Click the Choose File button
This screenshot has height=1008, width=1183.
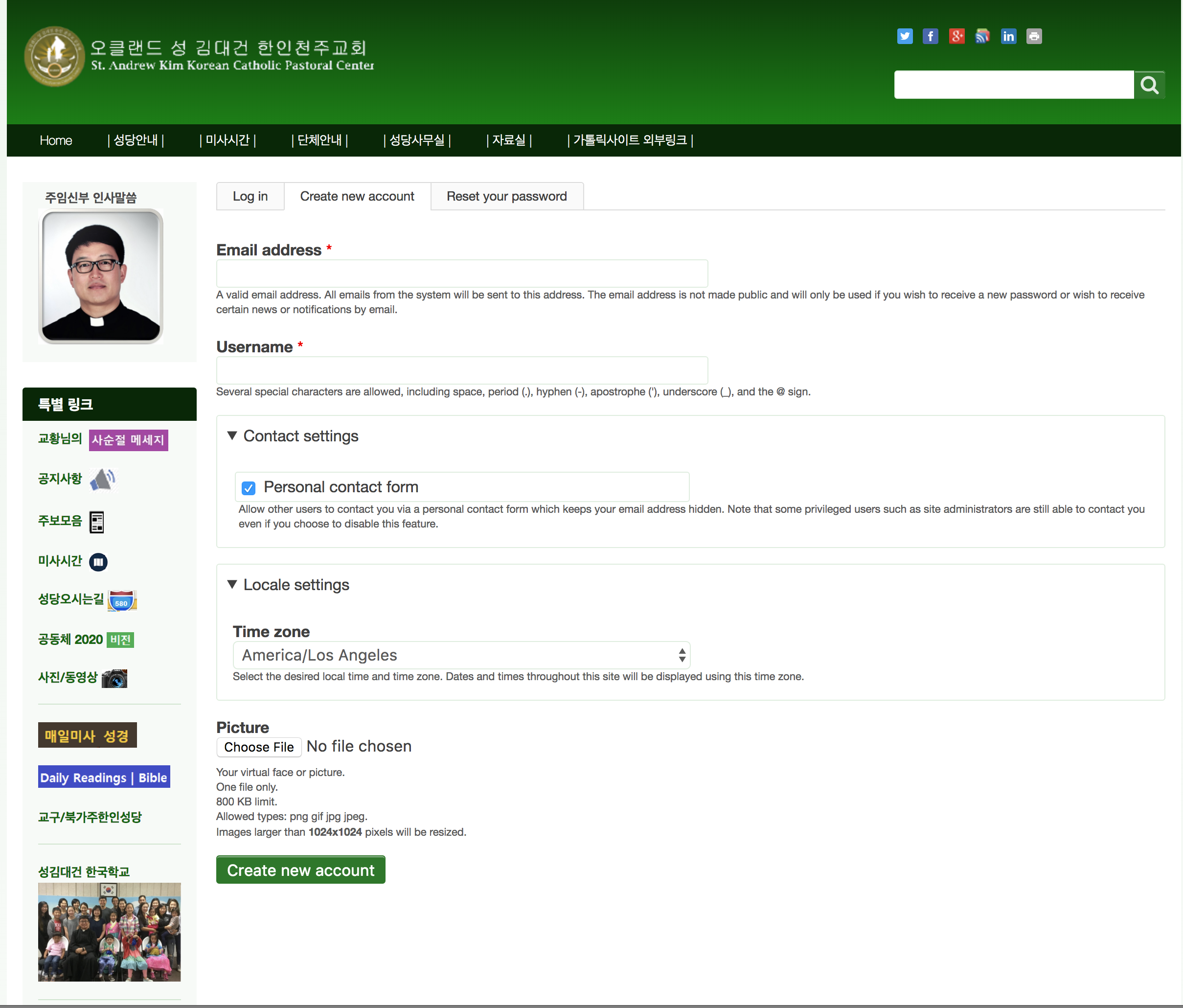(x=259, y=747)
